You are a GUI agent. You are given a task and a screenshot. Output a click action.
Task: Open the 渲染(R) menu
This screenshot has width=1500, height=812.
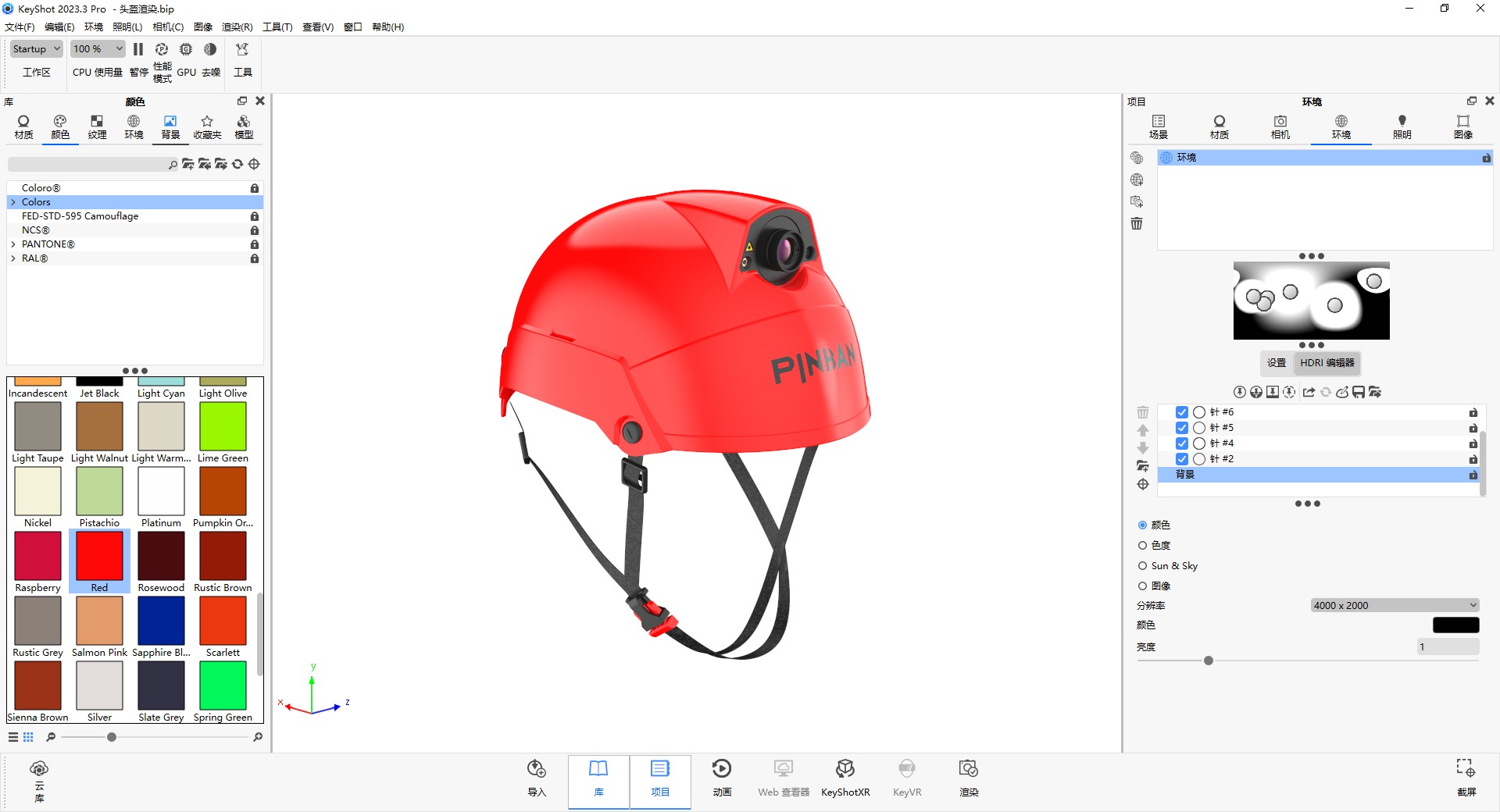(x=237, y=27)
